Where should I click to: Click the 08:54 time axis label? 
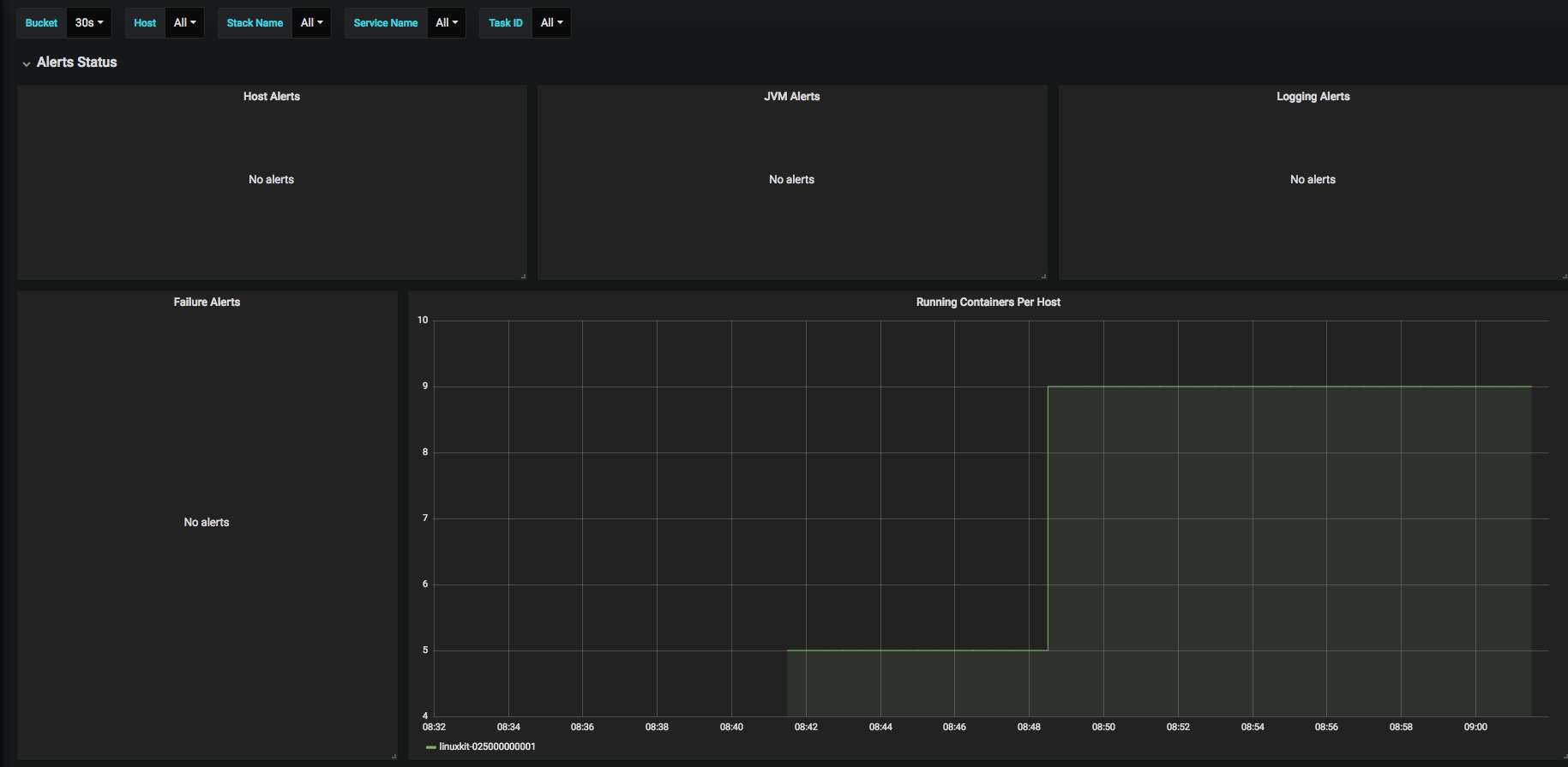[x=1253, y=728]
